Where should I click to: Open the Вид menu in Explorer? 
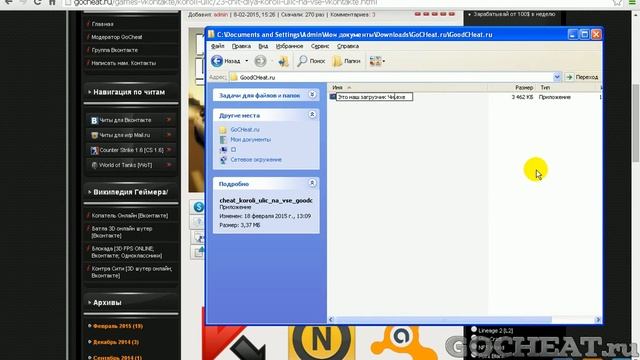tap(263, 46)
